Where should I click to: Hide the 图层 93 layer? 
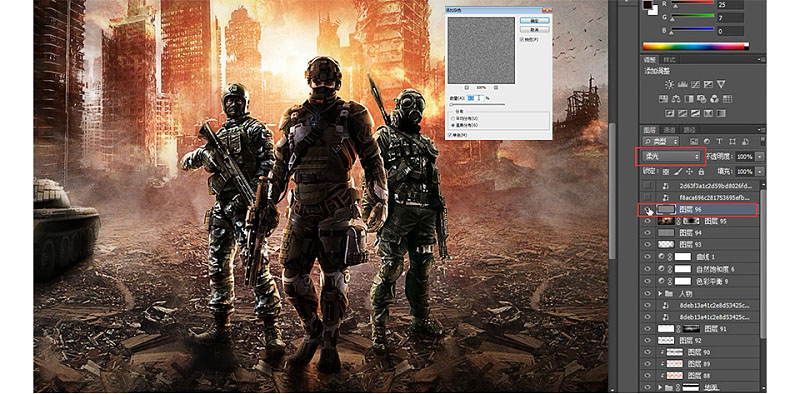[647, 245]
